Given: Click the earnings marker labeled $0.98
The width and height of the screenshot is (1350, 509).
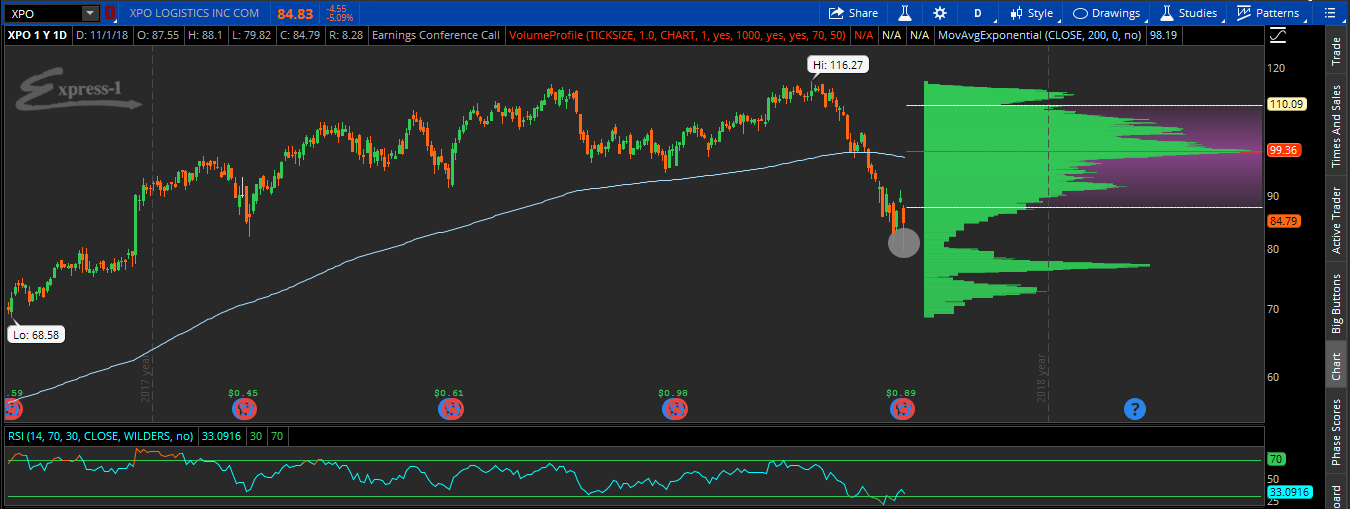Looking at the screenshot, I should [x=674, y=408].
